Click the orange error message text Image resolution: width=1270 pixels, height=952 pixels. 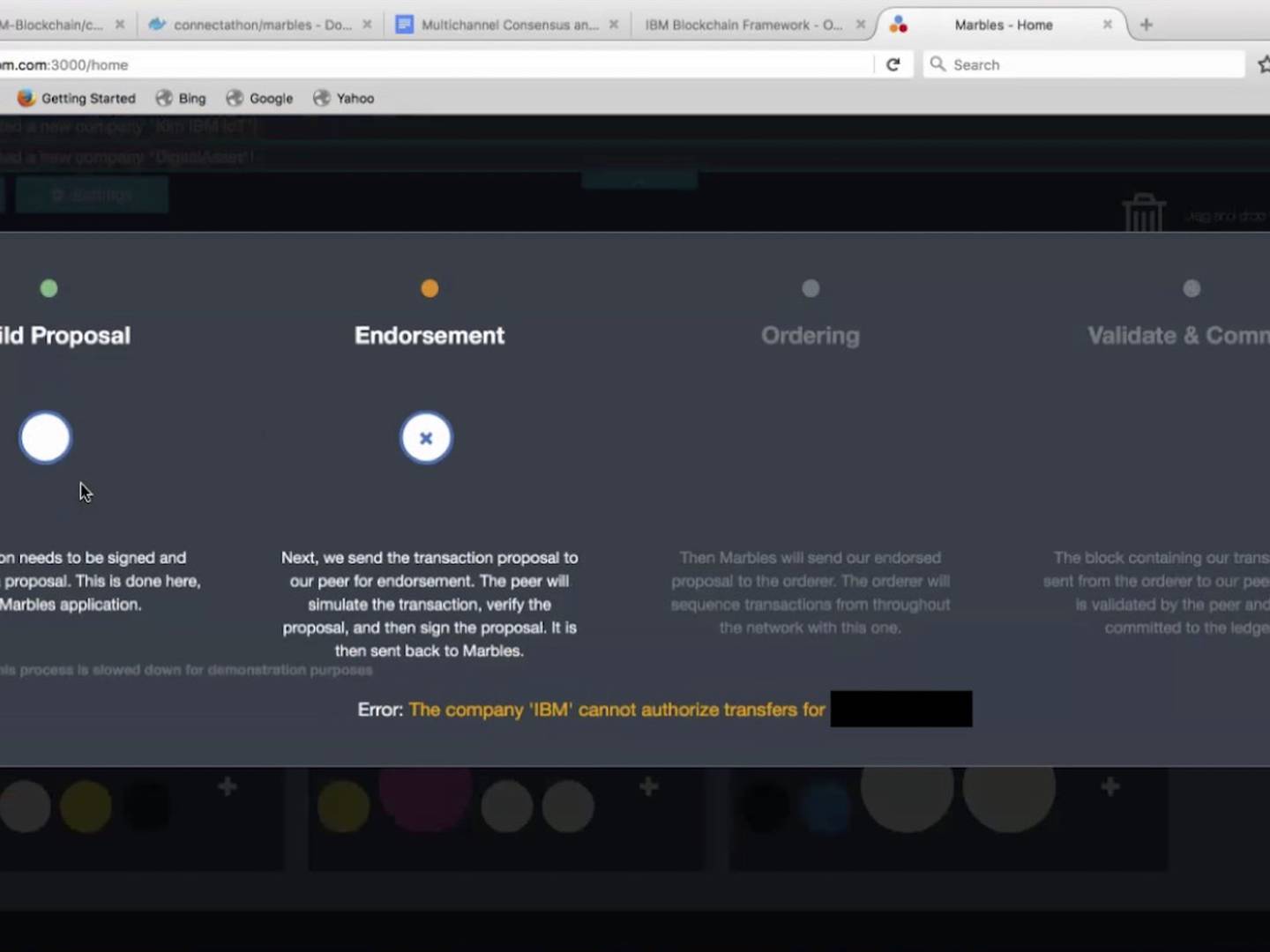click(616, 710)
